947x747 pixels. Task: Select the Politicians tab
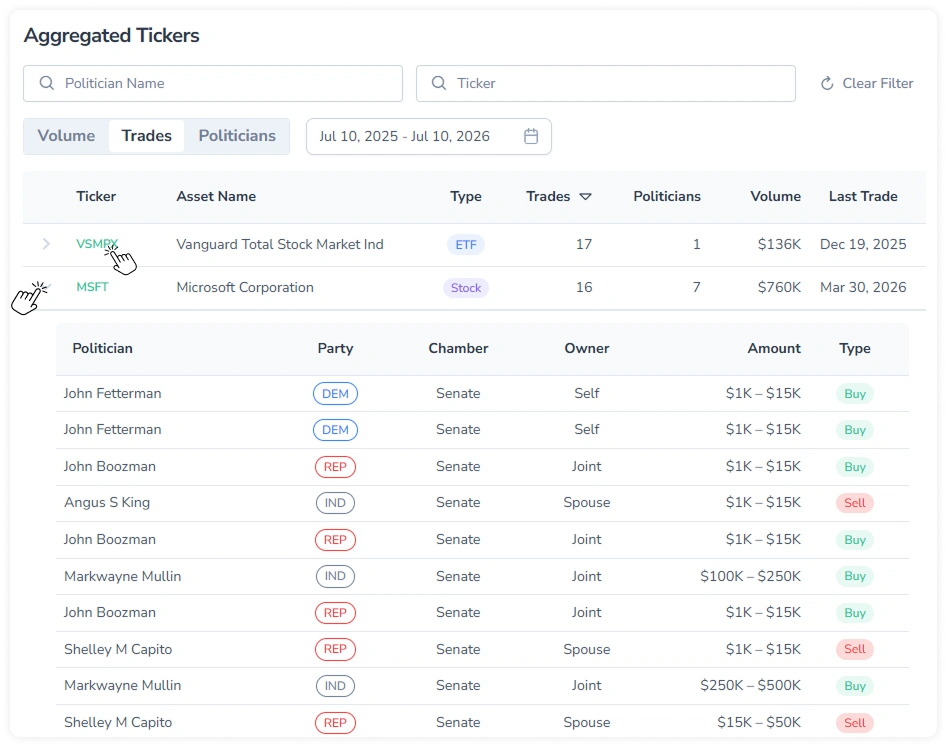(237, 136)
